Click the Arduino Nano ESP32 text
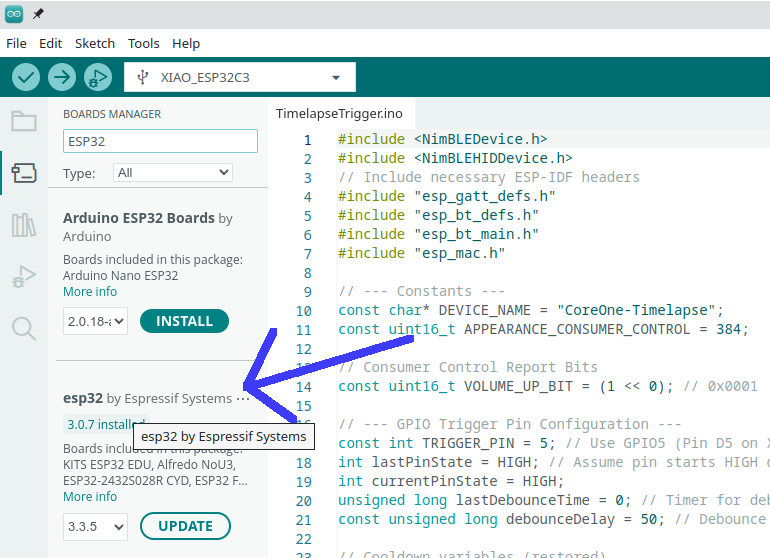Viewport: 770px width, 558px height. point(120,276)
